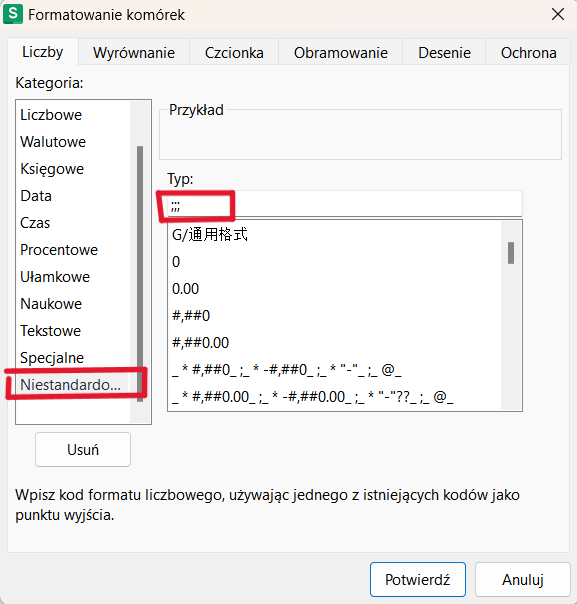The height and width of the screenshot is (604, 577).
Task: Open the Ochrona tab
Action: point(528,53)
